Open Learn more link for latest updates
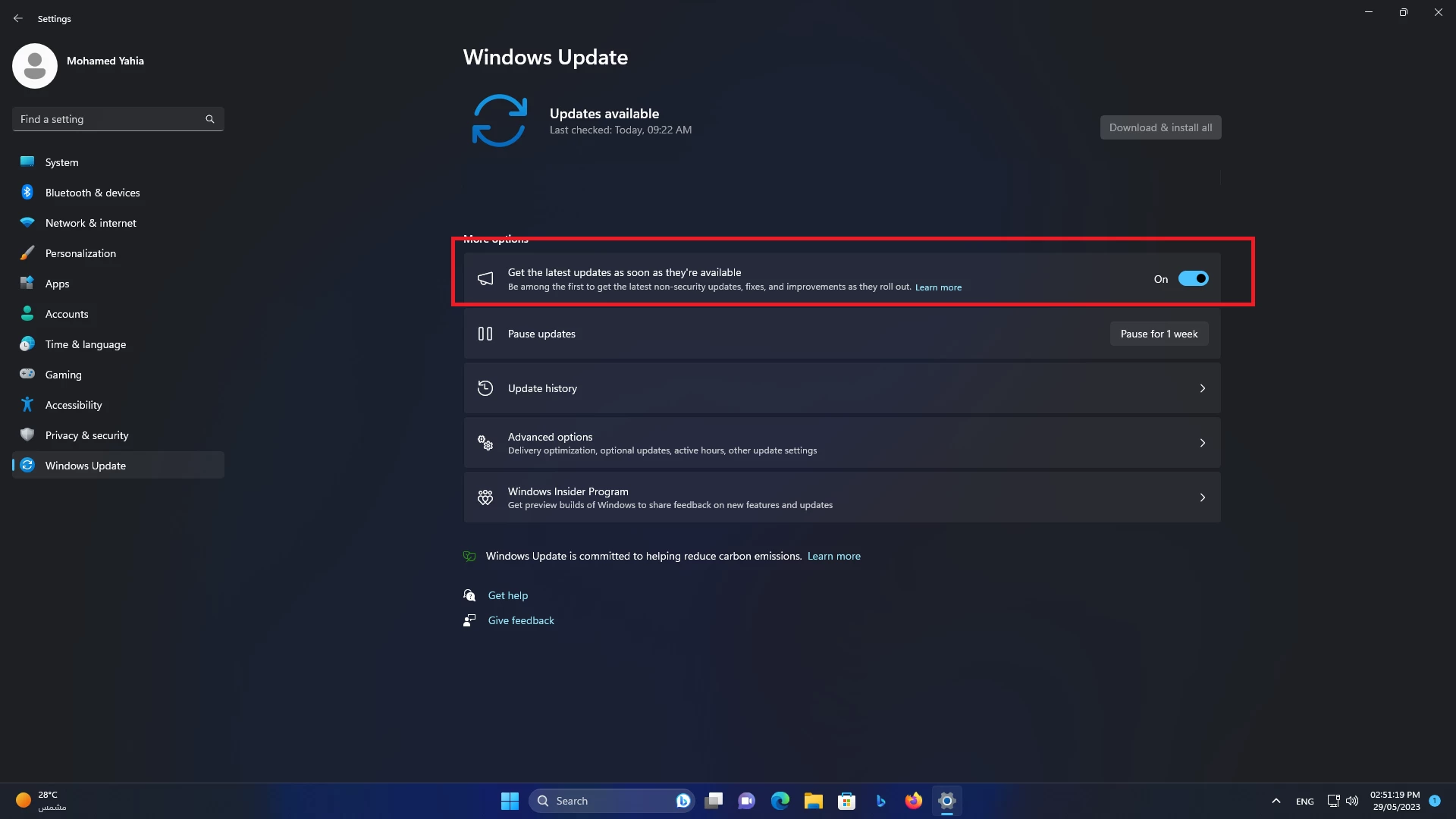This screenshot has width=1456, height=819. tap(938, 287)
